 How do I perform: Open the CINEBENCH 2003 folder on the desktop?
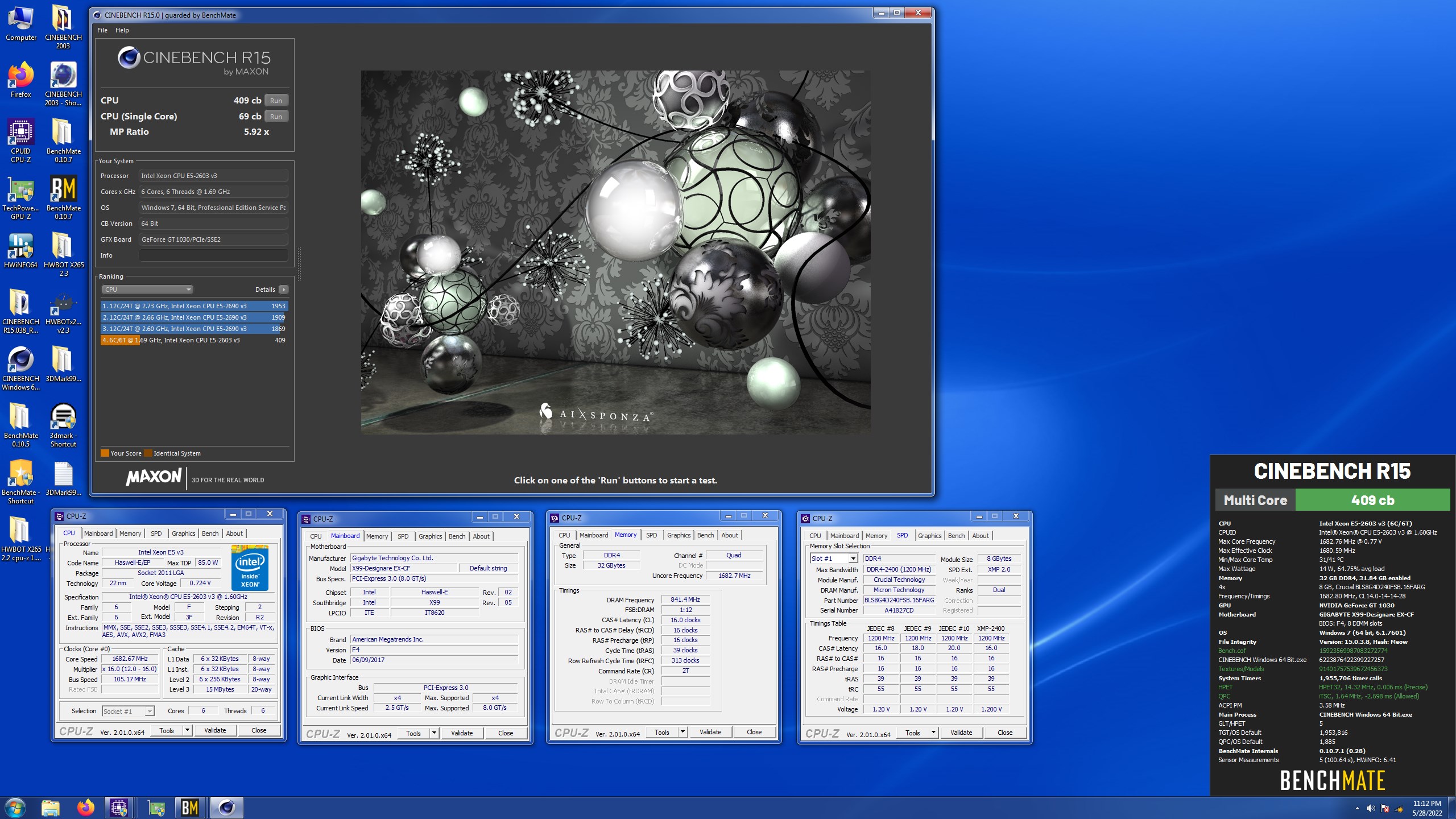(x=63, y=27)
